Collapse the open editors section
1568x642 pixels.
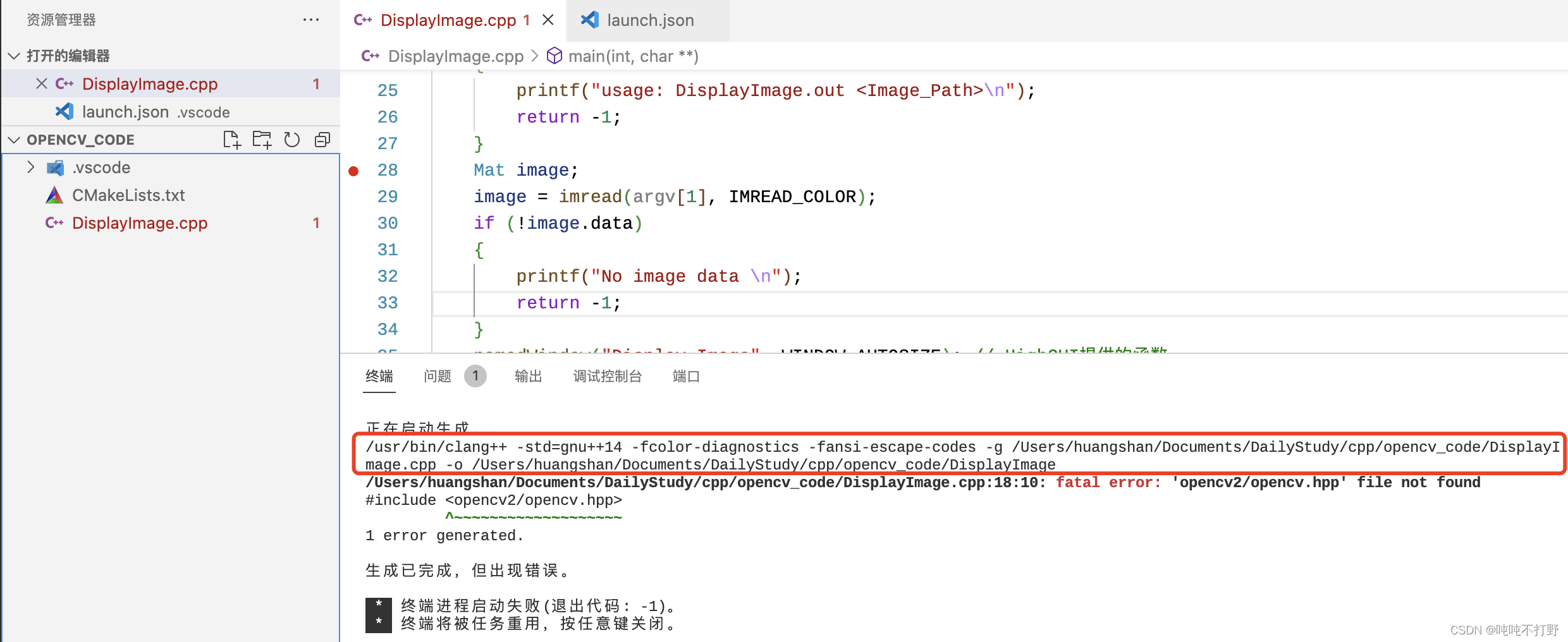tap(14, 56)
